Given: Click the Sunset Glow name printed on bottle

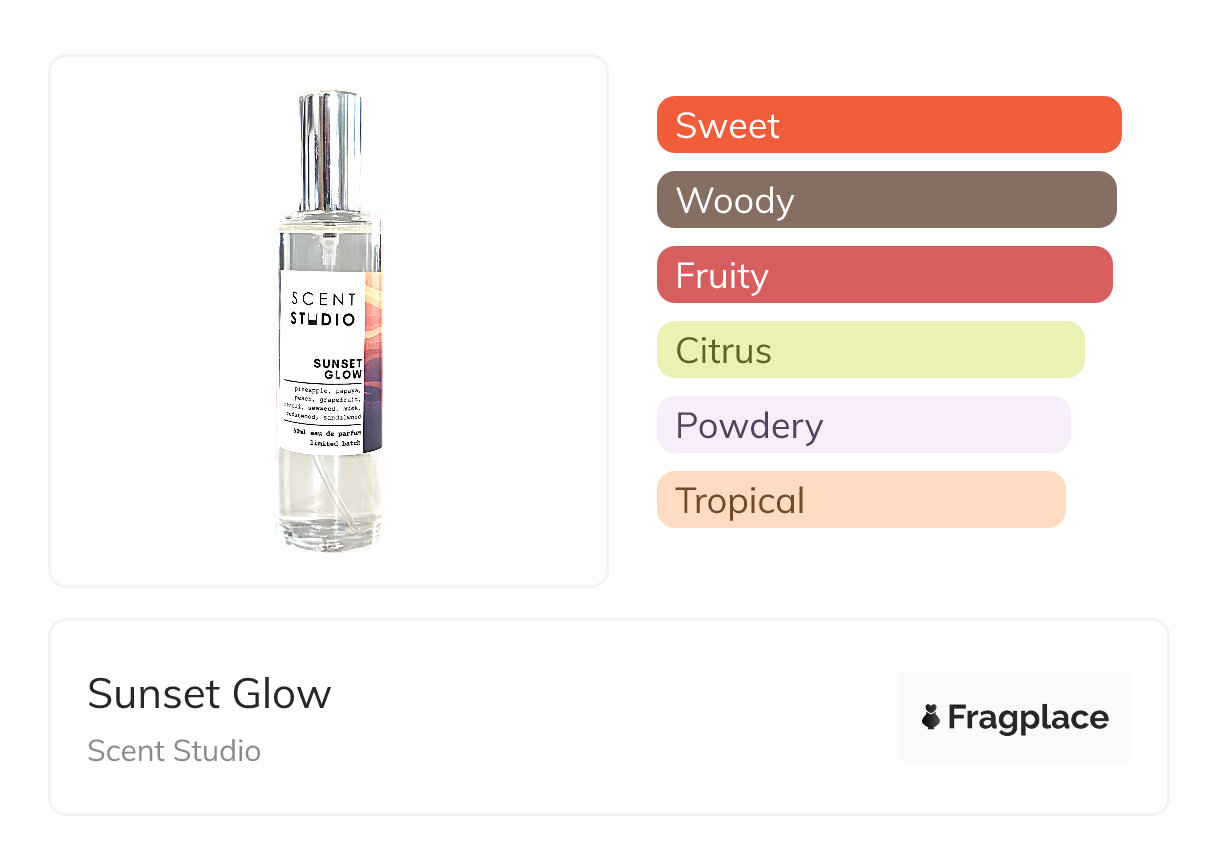Looking at the screenshot, I should tap(336, 367).
